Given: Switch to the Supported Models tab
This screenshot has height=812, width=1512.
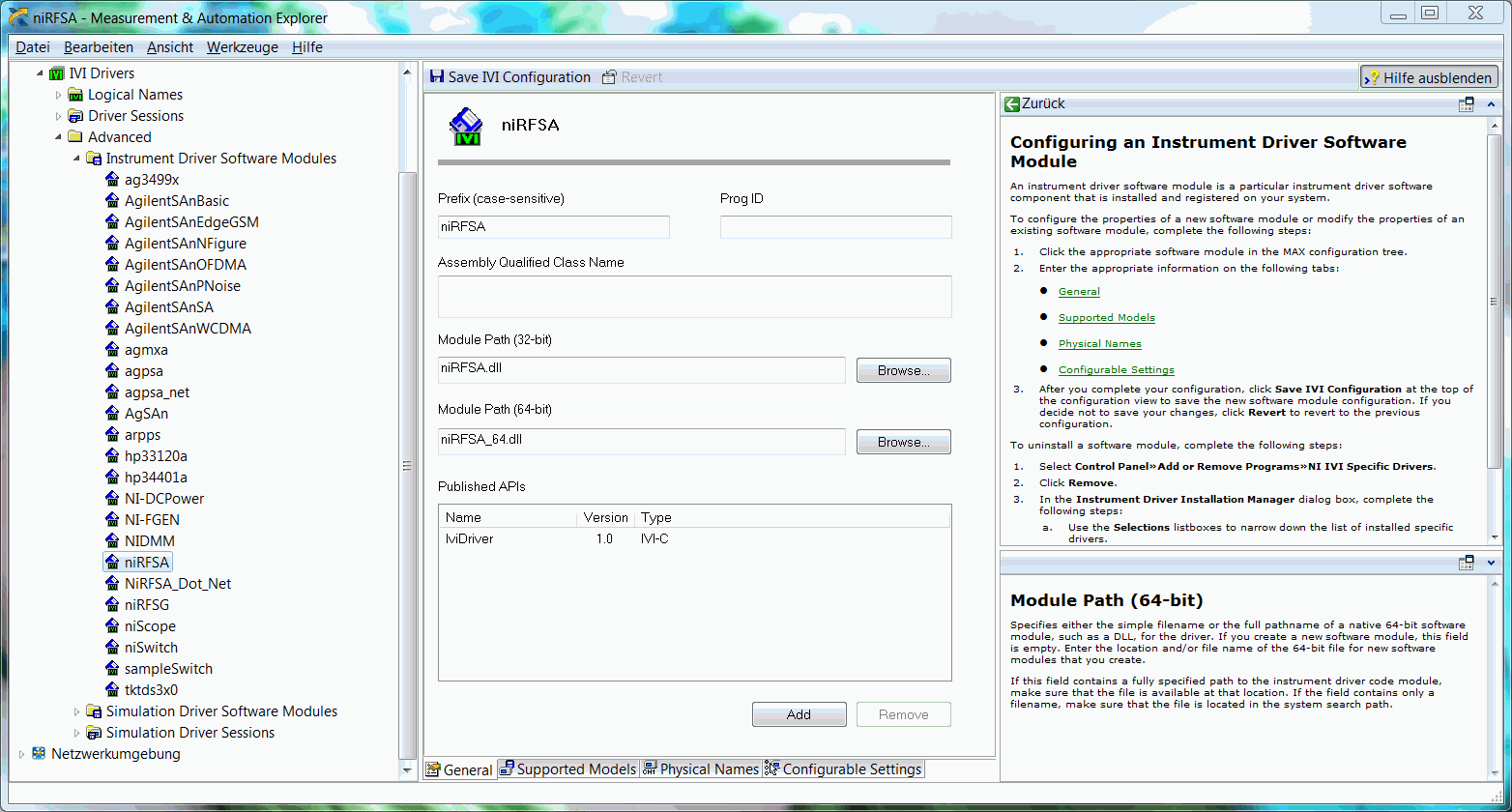Looking at the screenshot, I should pyautogui.click(x=568, y=769).
